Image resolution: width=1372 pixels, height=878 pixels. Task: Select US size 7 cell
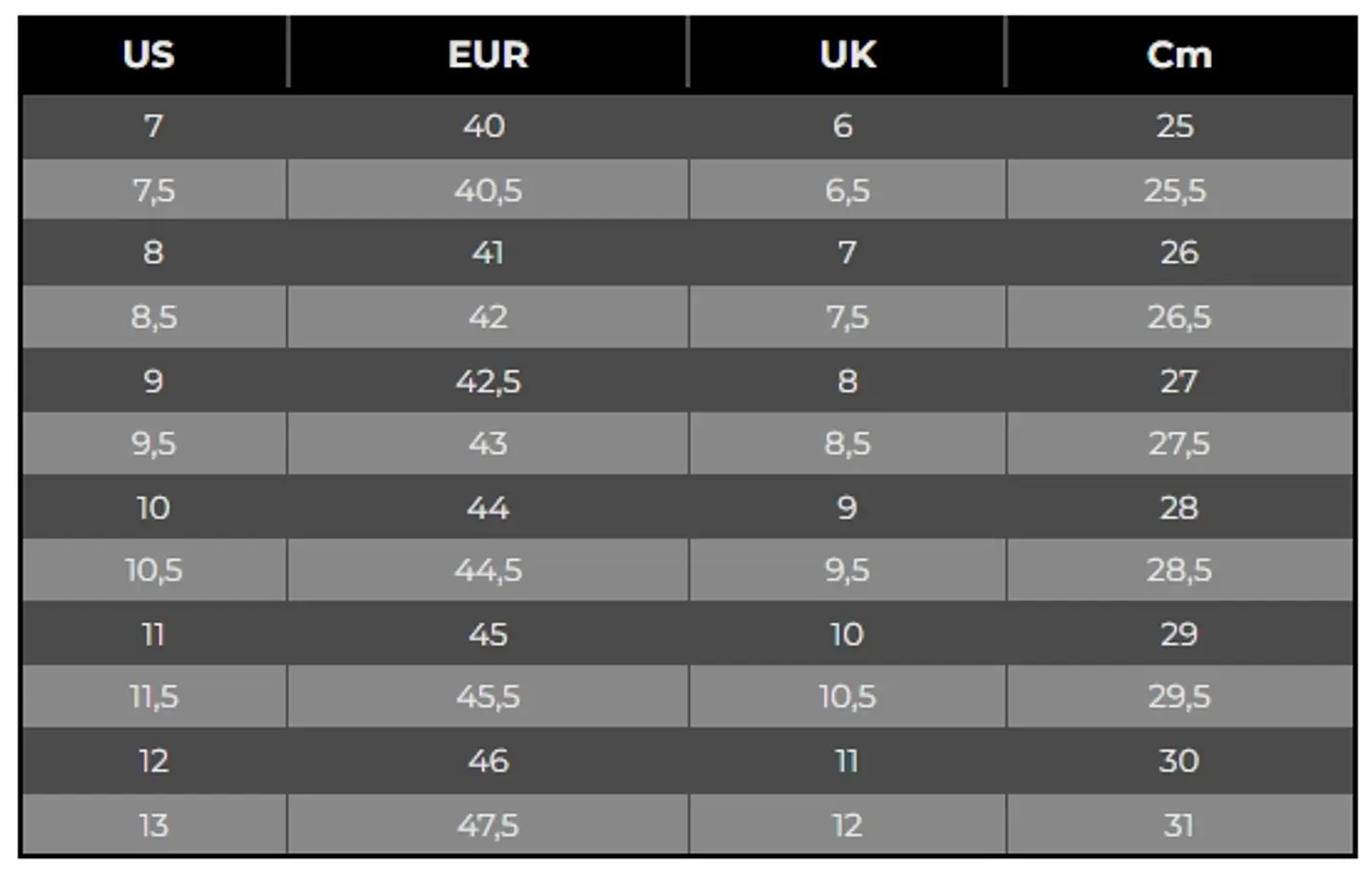point(153,126)
